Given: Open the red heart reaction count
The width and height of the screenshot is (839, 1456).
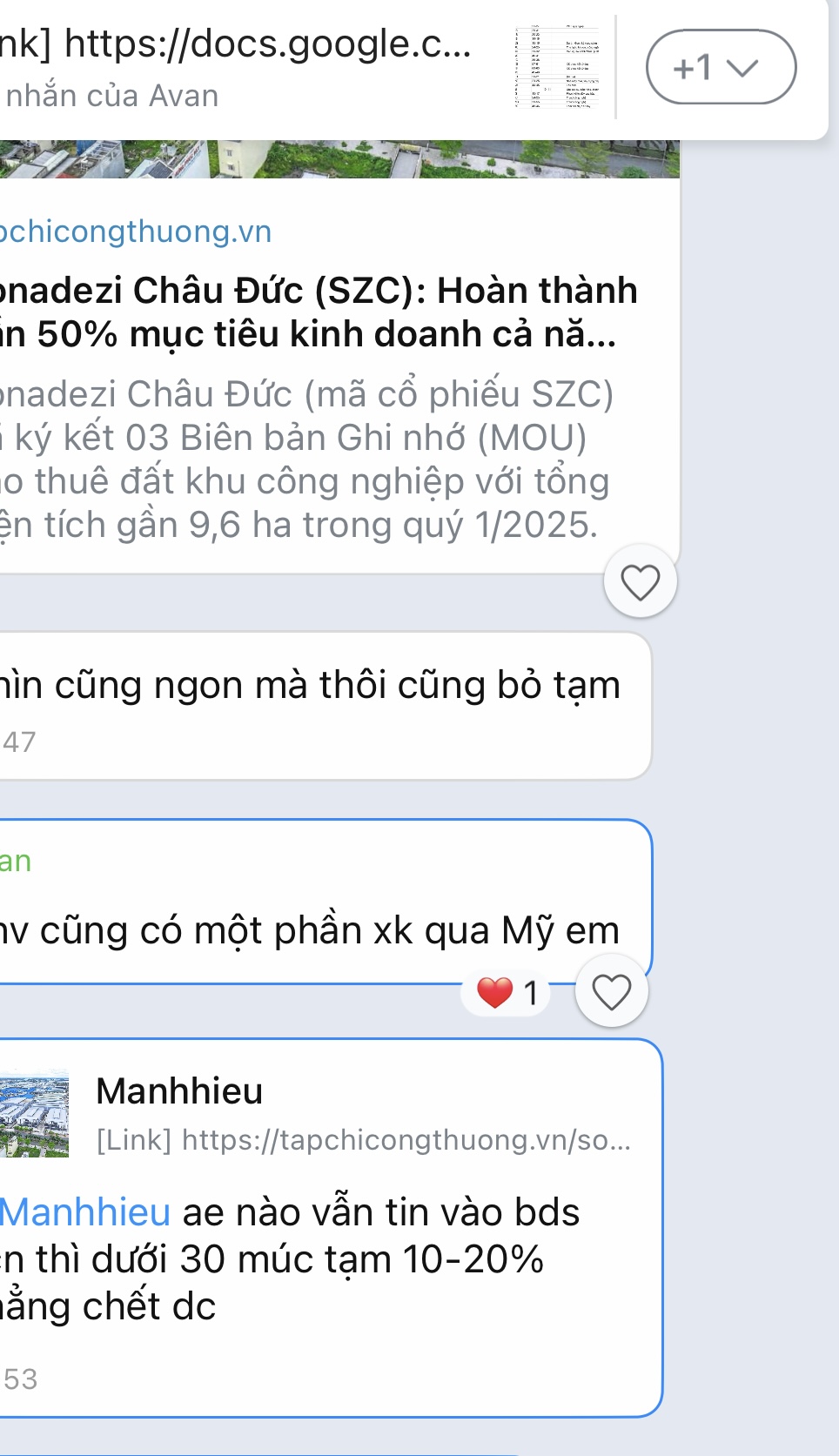Looking at the screenshot, I should [507, 992].
